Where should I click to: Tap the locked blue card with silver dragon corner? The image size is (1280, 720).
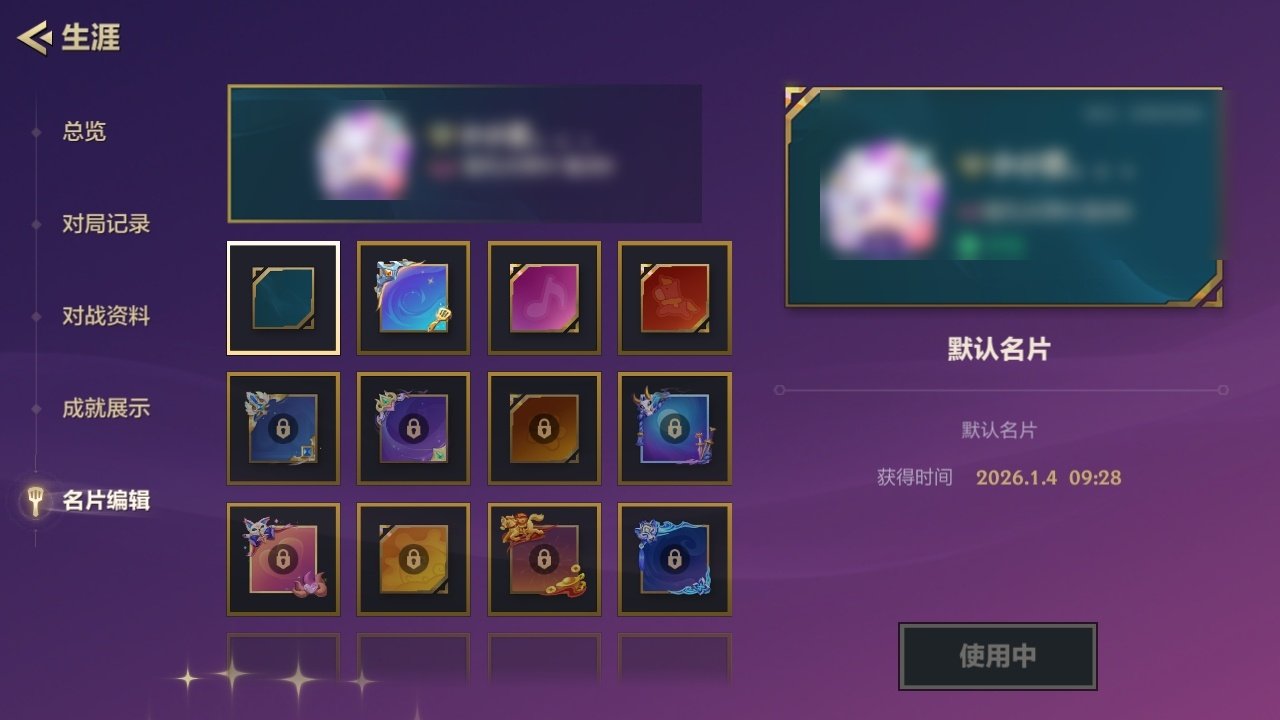283,428
